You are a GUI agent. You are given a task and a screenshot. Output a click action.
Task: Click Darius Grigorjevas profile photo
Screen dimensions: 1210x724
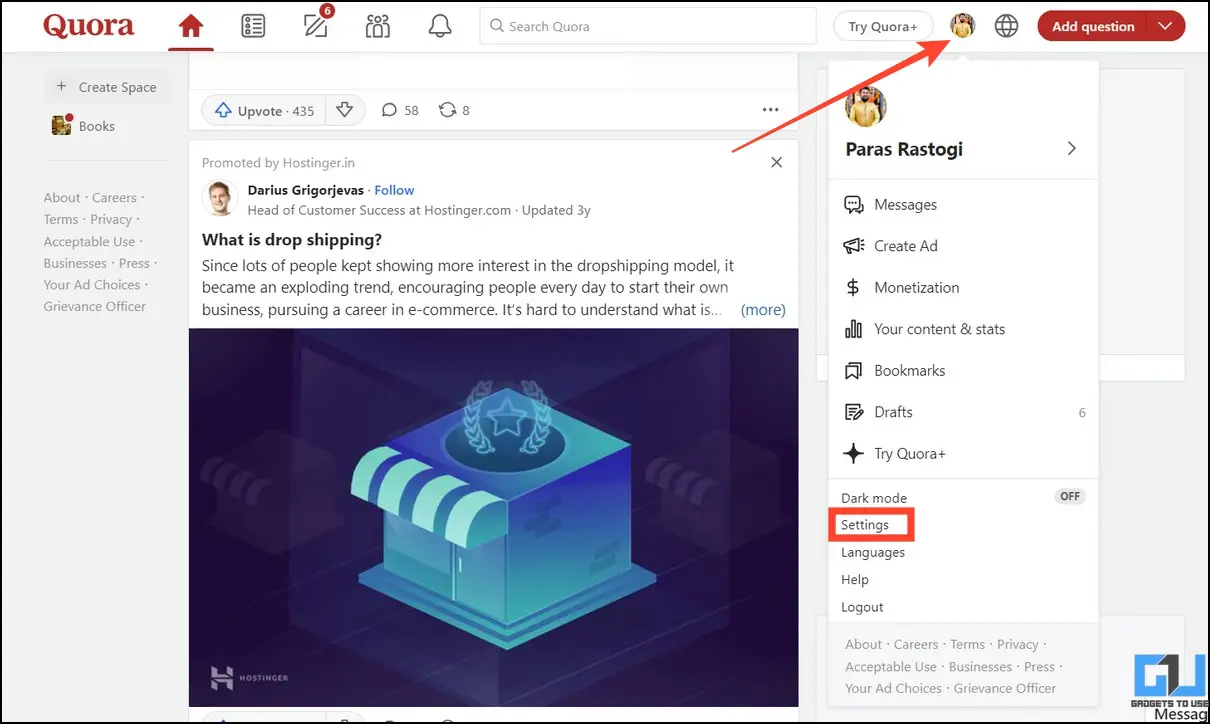219,198
